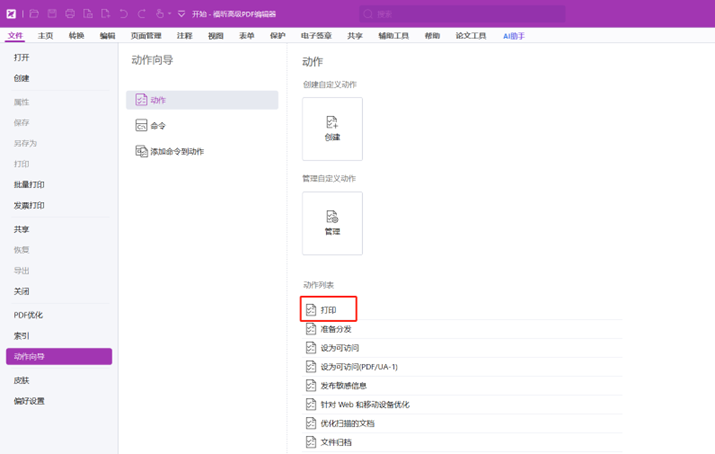Open 偏好设置 in the file sidebar

[29, 401]
